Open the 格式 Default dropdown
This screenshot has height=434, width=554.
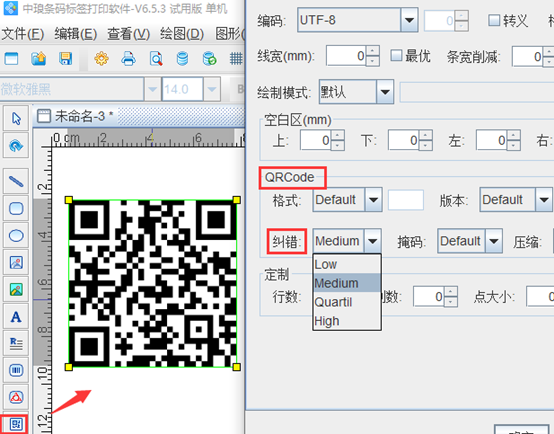[x=373, y=200]
